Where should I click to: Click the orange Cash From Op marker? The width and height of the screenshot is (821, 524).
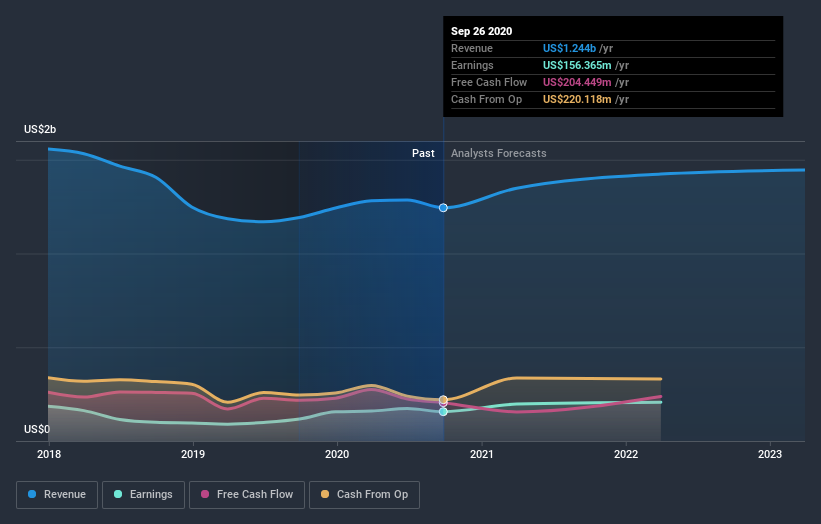(x=443, y=400)
